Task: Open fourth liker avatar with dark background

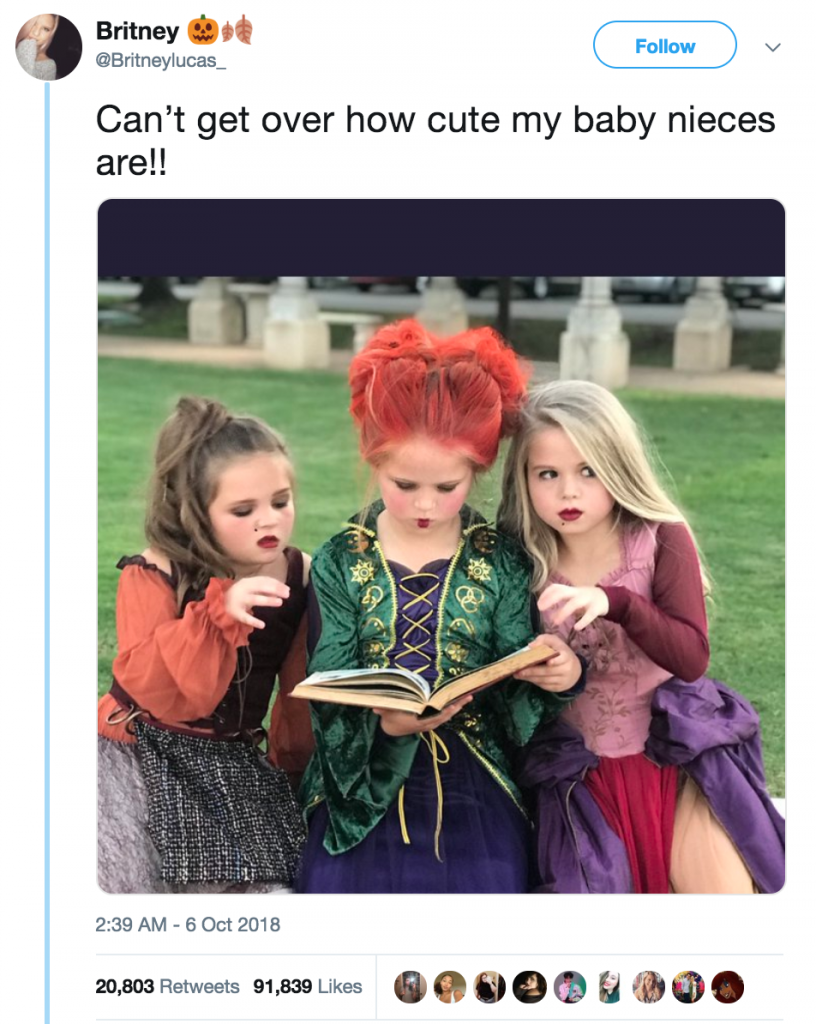Action: coord(529,987)
